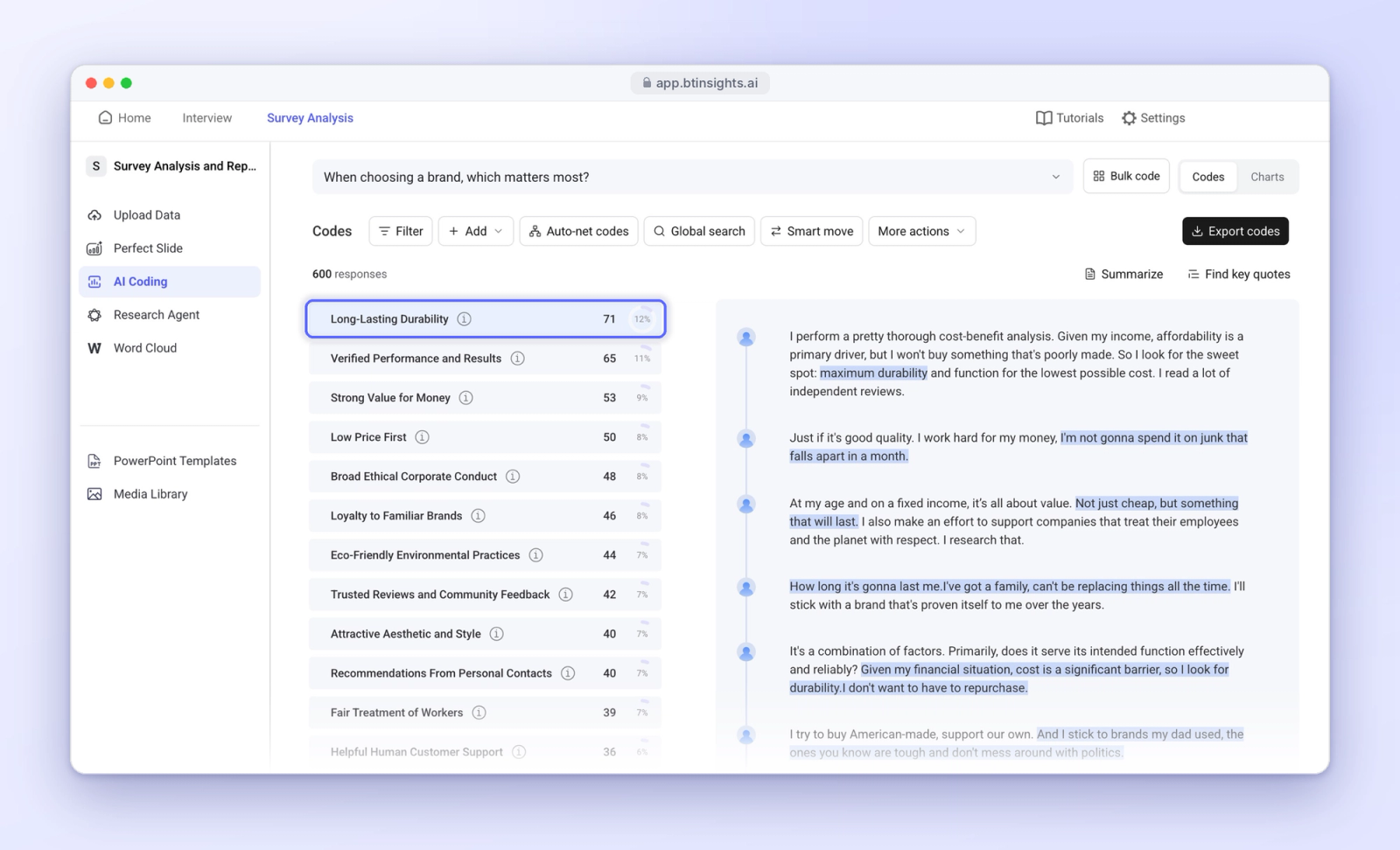This screenshot has height=850, width=1400.
Task: Expand the survey question dropdown
Action: coord(692,177)
